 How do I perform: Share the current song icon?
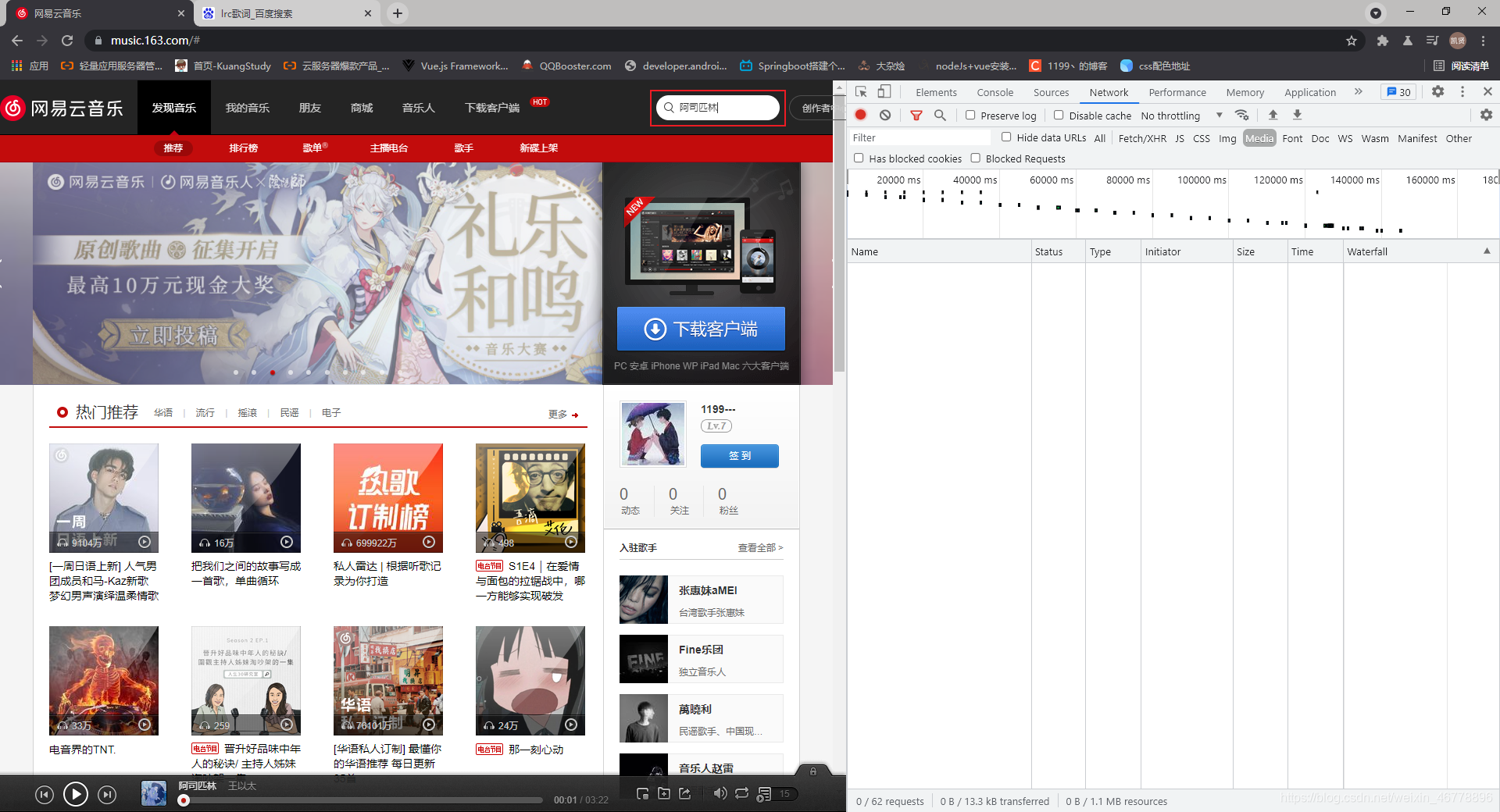pos(685,793)
